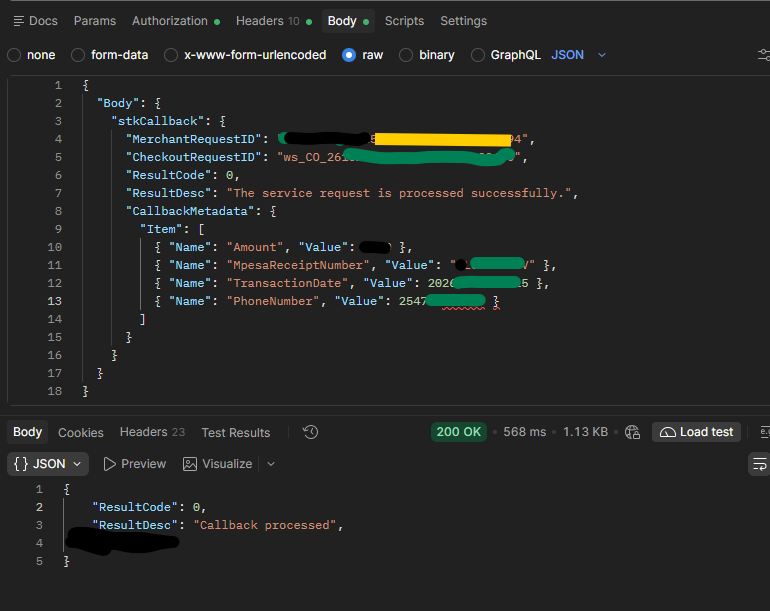The image size is (770, 611).
Task: Open the Test Results tab
Action: (x=236, y=433)
